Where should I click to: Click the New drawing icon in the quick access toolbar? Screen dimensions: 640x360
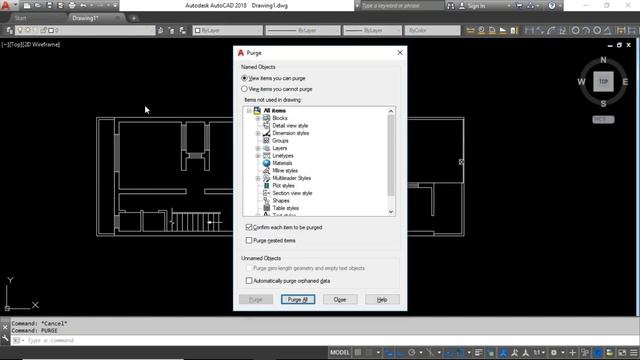[27, 6]
